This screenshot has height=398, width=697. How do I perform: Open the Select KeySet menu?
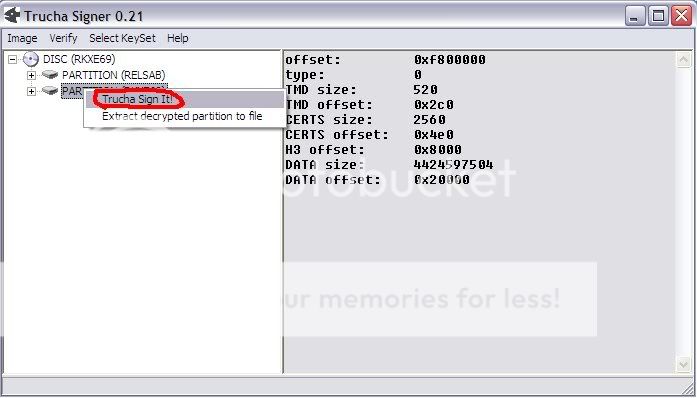[x=122, y=38]
